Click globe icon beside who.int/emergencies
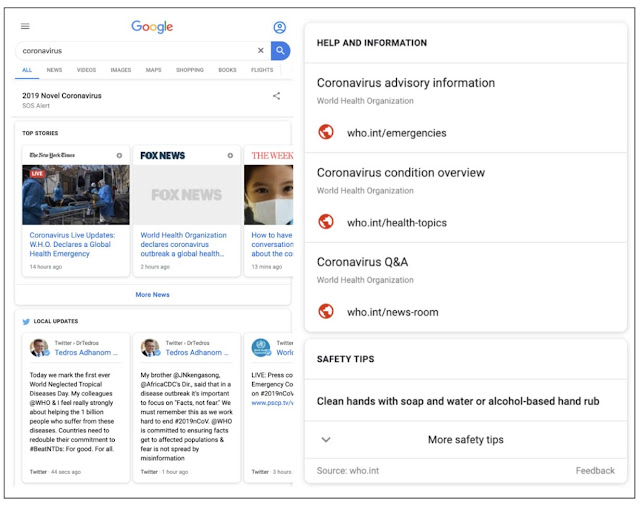The image size is (640, 505). 326,132
